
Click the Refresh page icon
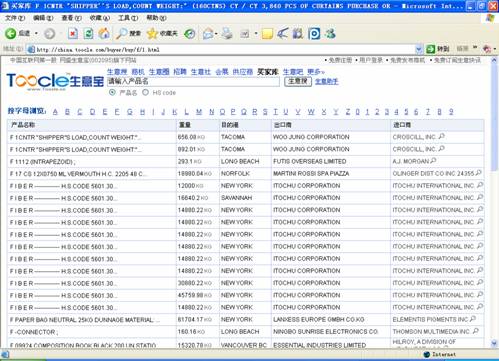[x=88, y=33]
